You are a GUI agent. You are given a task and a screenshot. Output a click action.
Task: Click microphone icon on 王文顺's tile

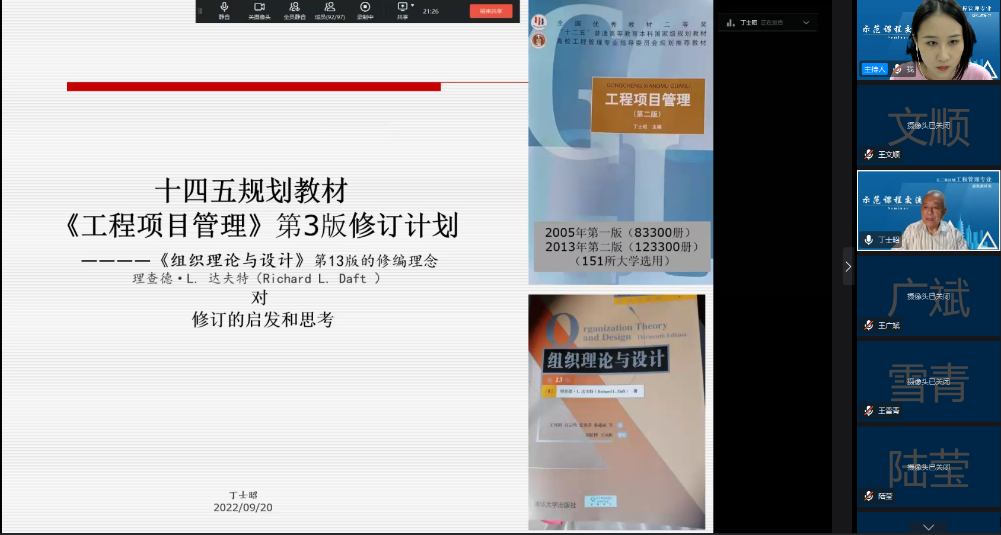pyautogui.click(x=868, y=155)
